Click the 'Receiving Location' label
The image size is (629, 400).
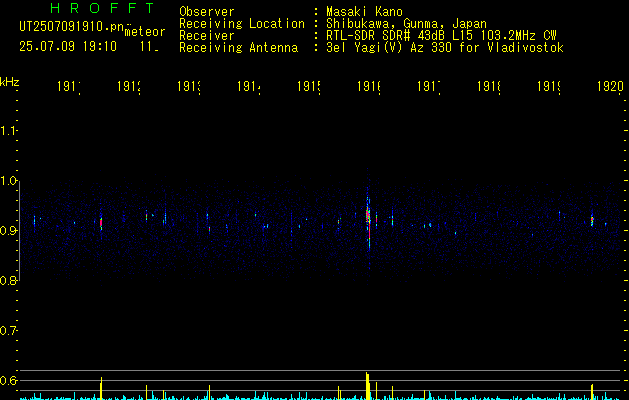(242, 24)
